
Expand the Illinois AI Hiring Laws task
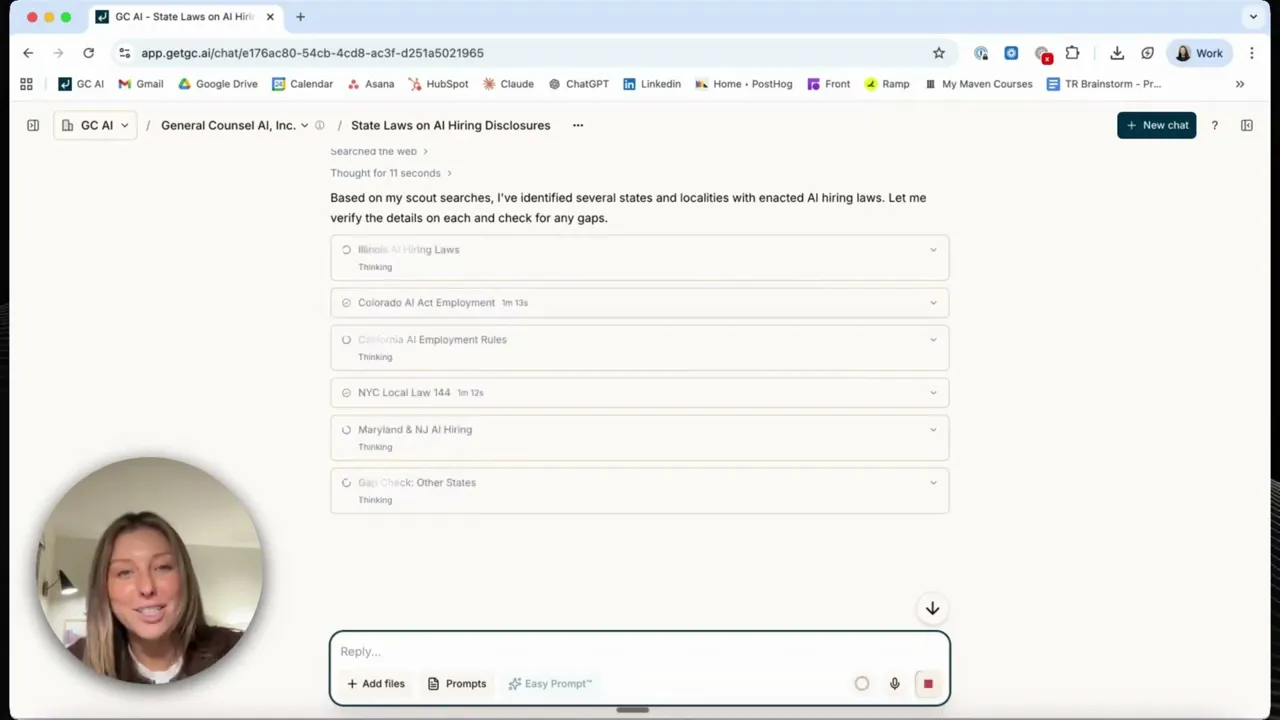(640, 258)
